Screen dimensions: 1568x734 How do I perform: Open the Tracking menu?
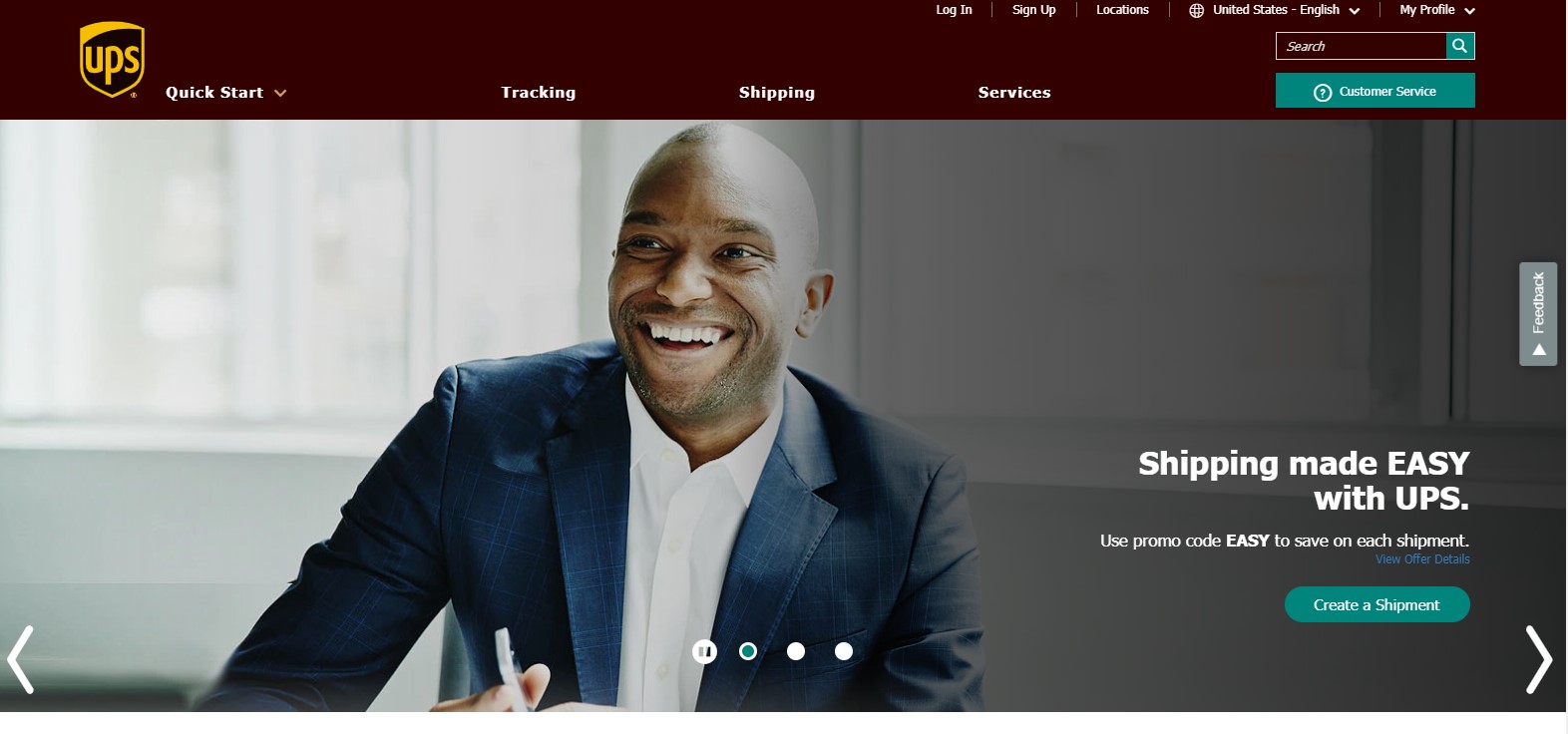(x=539, y=93)
